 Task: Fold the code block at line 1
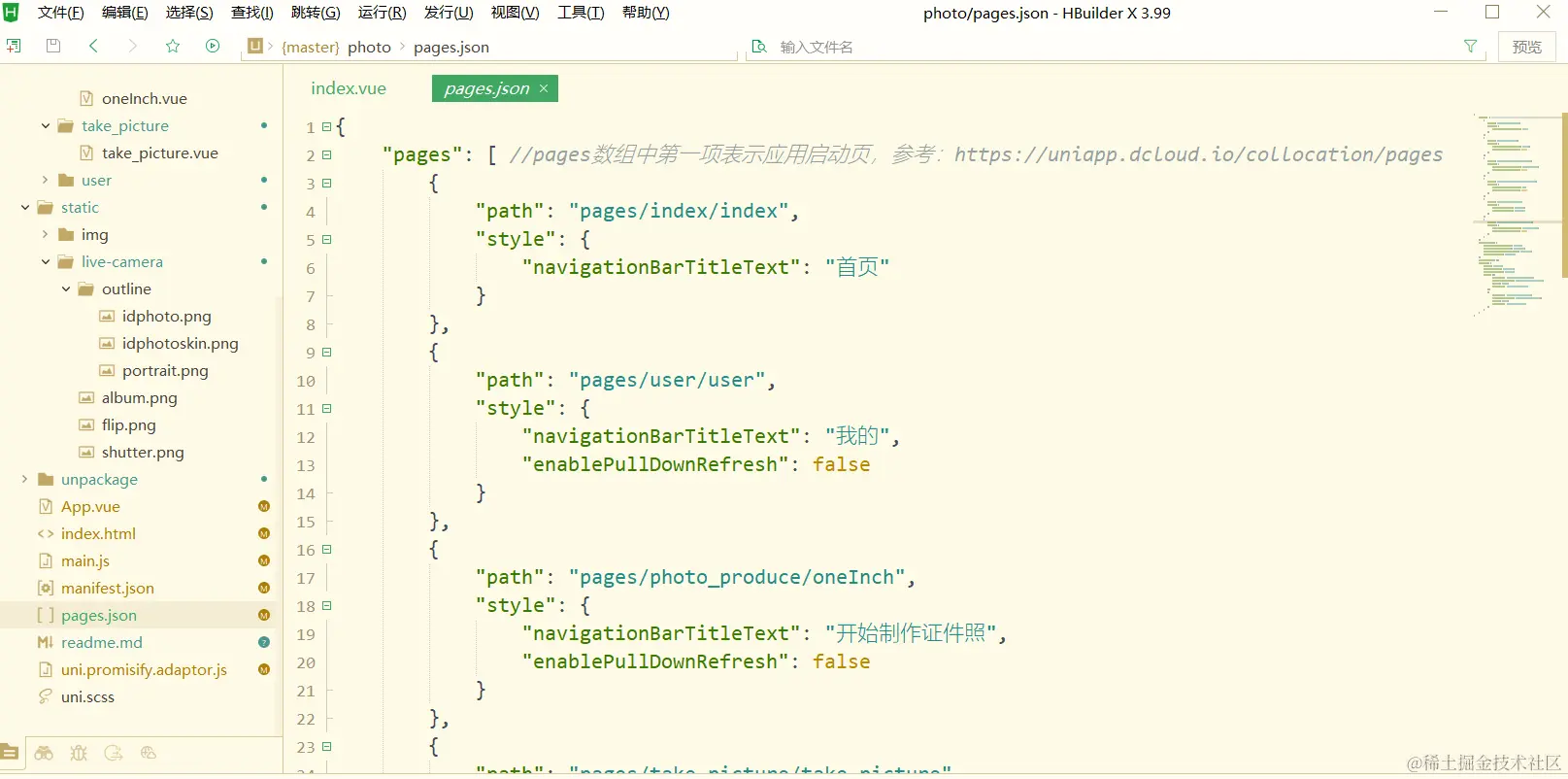[327, 126]
